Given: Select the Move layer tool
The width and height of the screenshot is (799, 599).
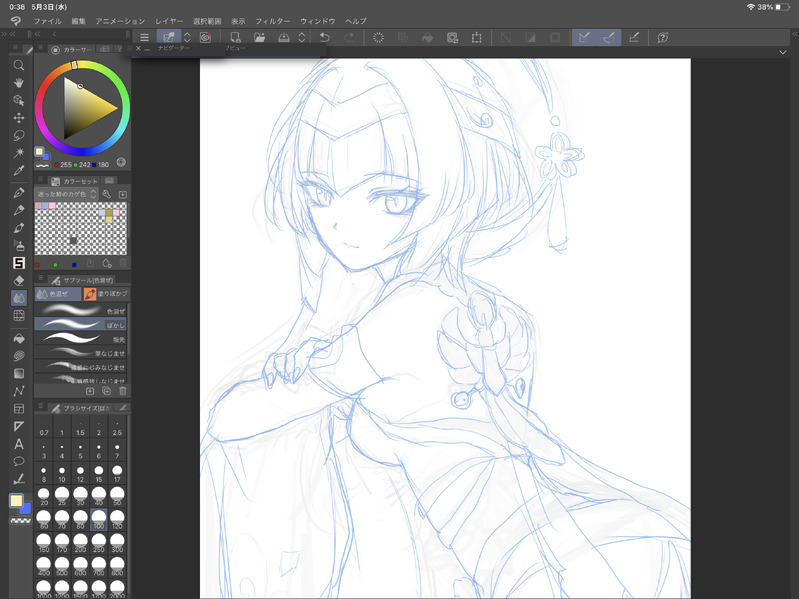Looking at the screenshot, I should 19,118.
